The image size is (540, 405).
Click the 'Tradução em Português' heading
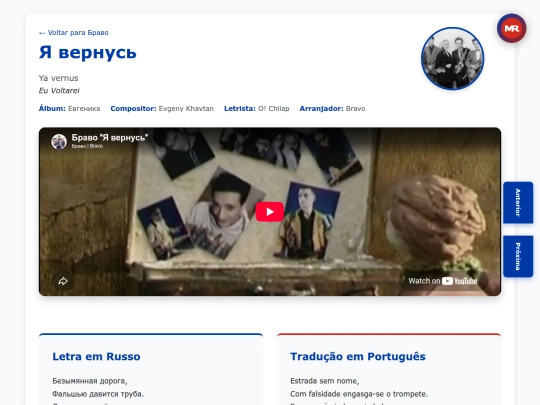click(x=358, y=356)
